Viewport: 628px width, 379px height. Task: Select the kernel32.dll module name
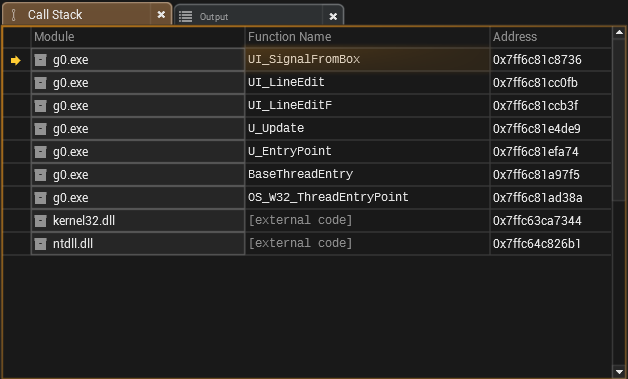[84, 221]
